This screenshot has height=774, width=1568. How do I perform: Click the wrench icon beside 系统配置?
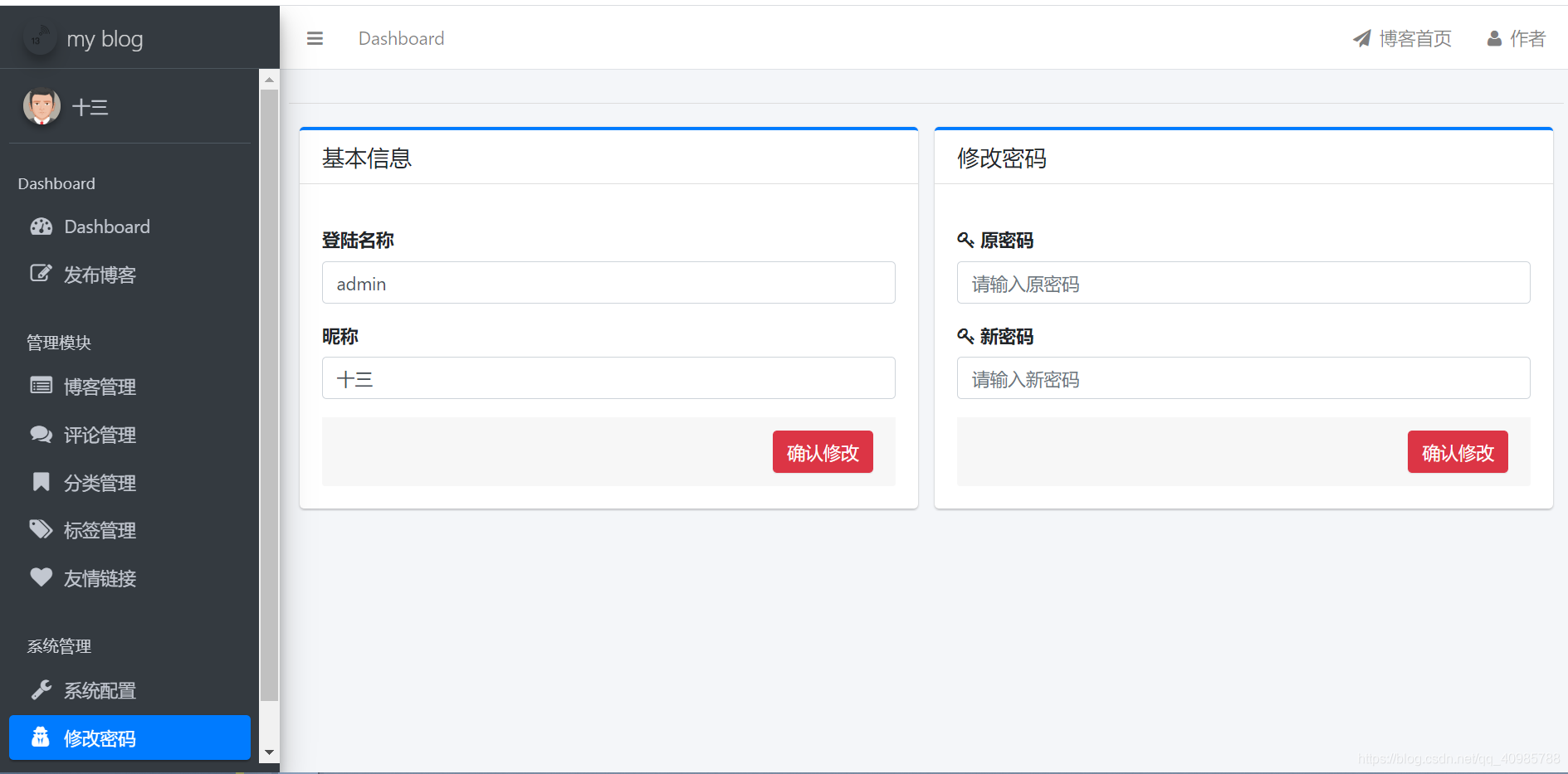coord(41,689)
